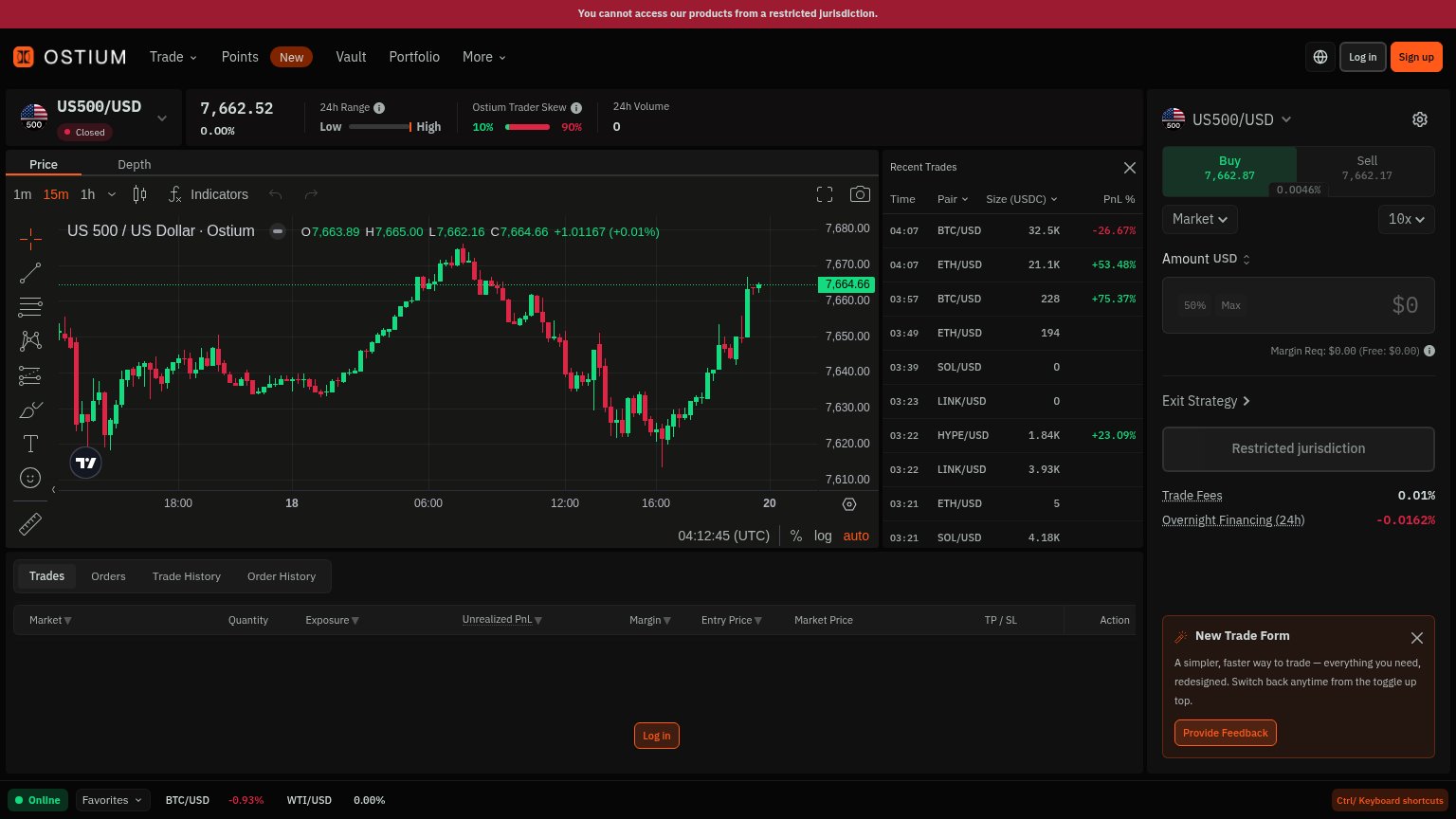
Task: Open the Market order type dropdown
Action: 1200,219
